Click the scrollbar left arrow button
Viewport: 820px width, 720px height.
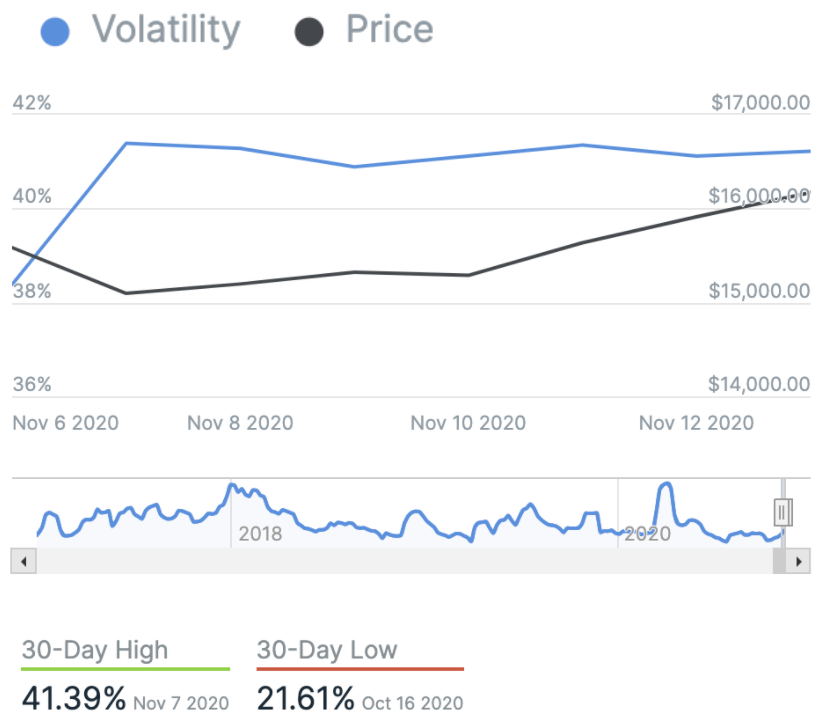click(22, 561)
